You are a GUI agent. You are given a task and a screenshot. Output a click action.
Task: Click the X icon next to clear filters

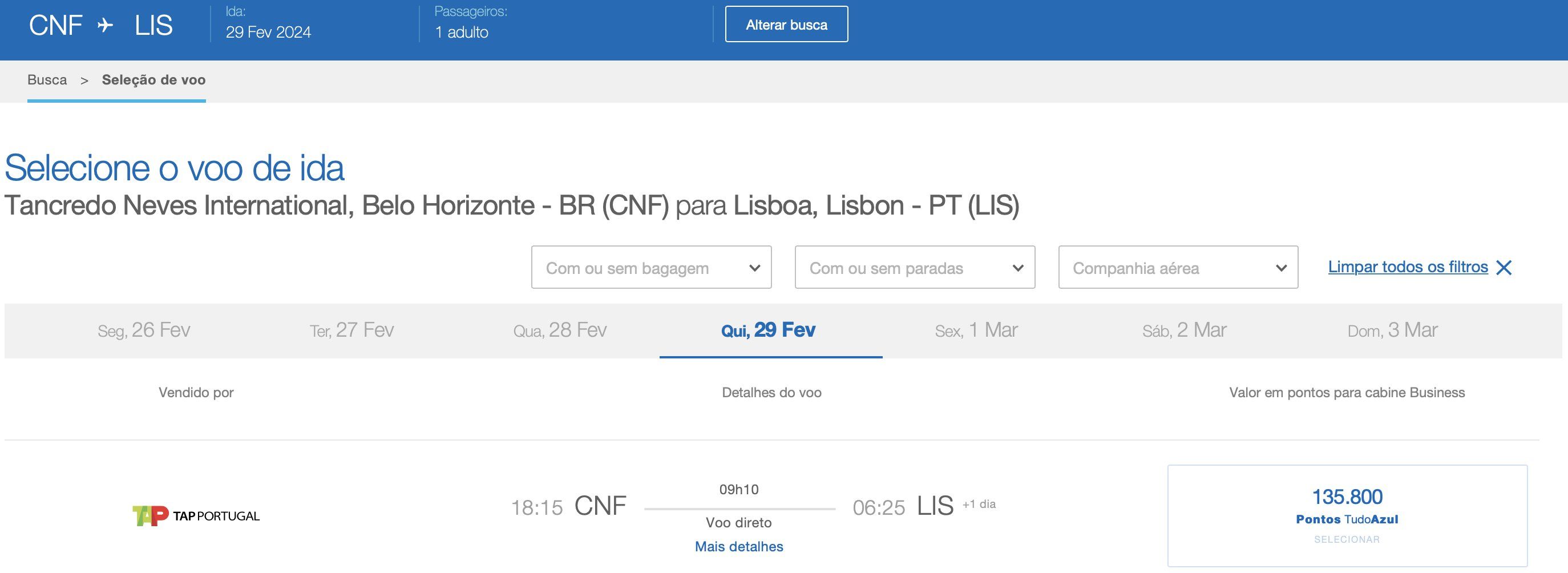coord(1504,268)
